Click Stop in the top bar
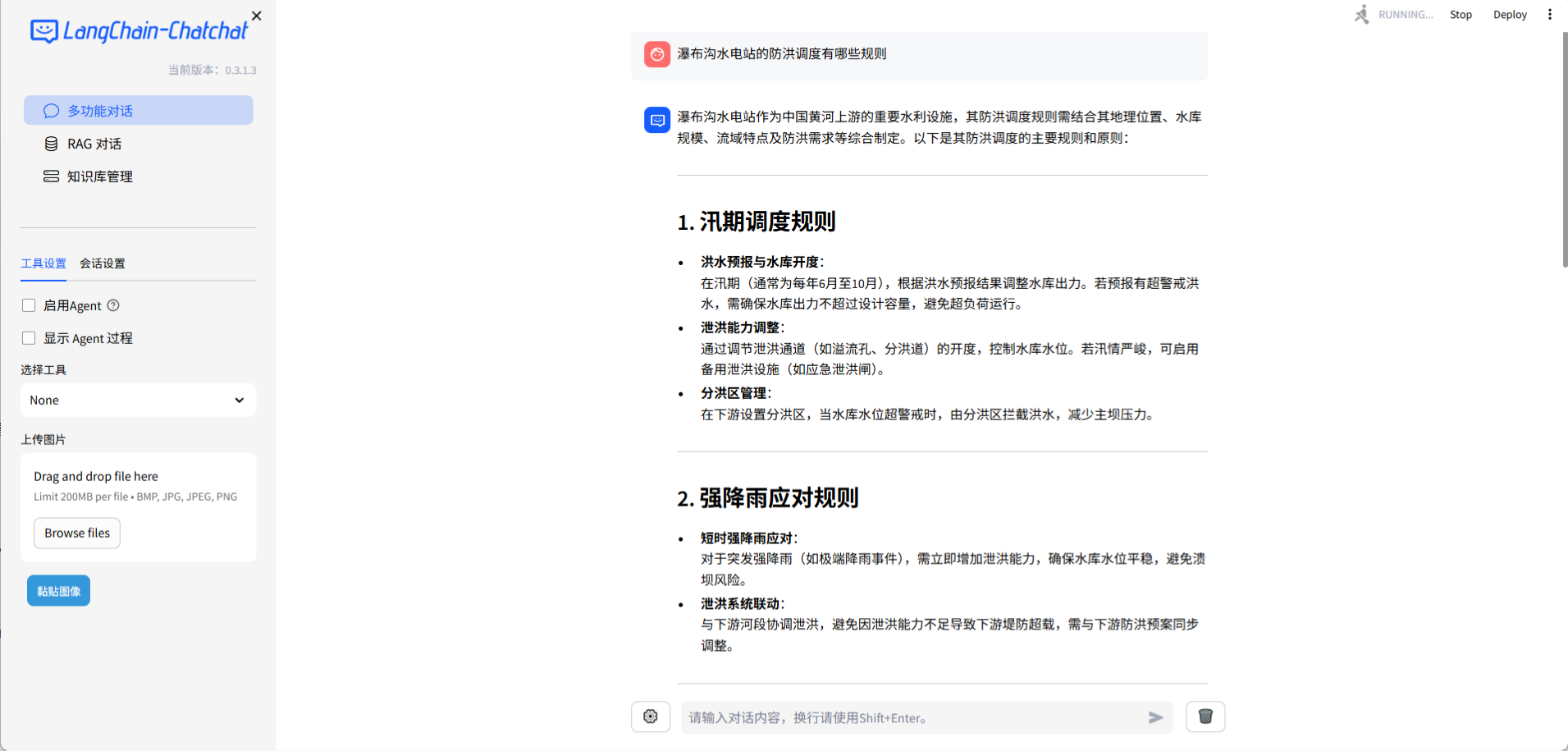1568x751 pixels. coord(1461,15)
